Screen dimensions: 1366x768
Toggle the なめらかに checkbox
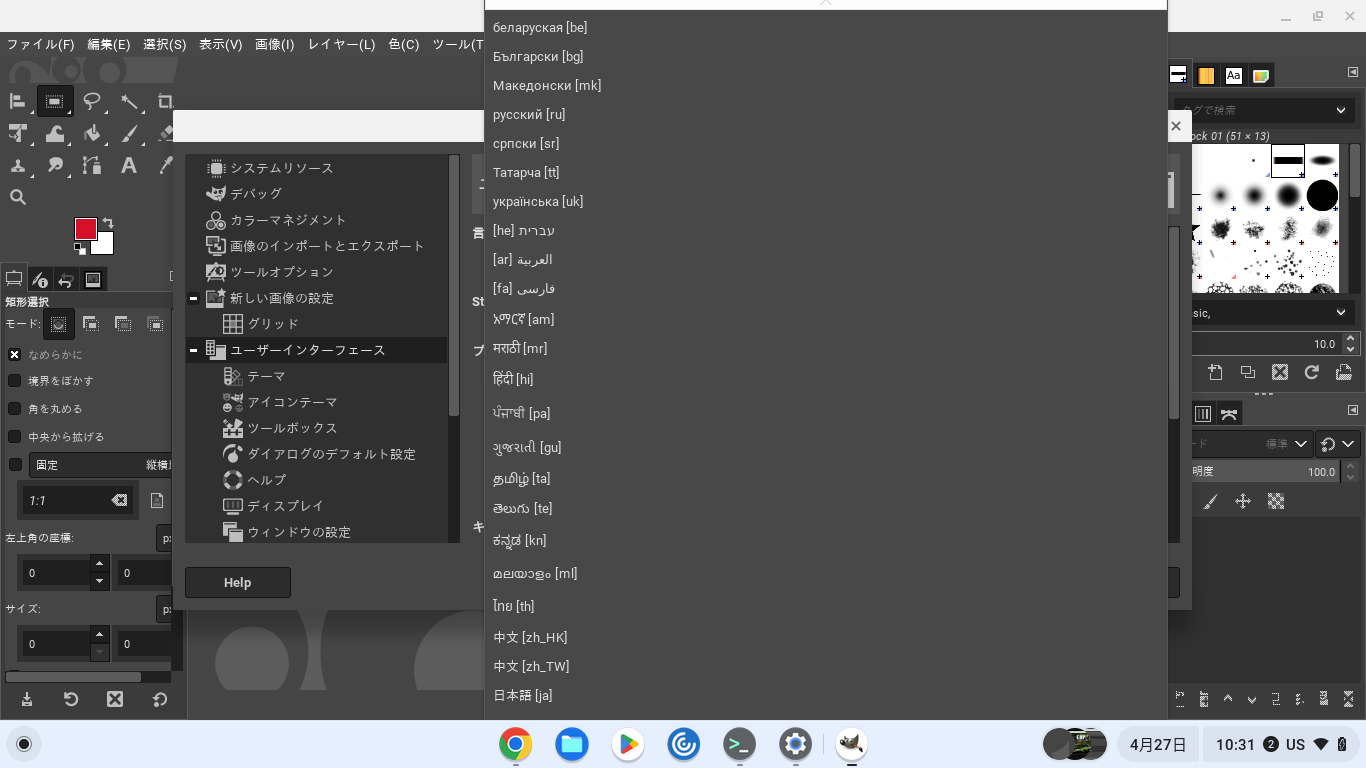[x=15, y=355]
